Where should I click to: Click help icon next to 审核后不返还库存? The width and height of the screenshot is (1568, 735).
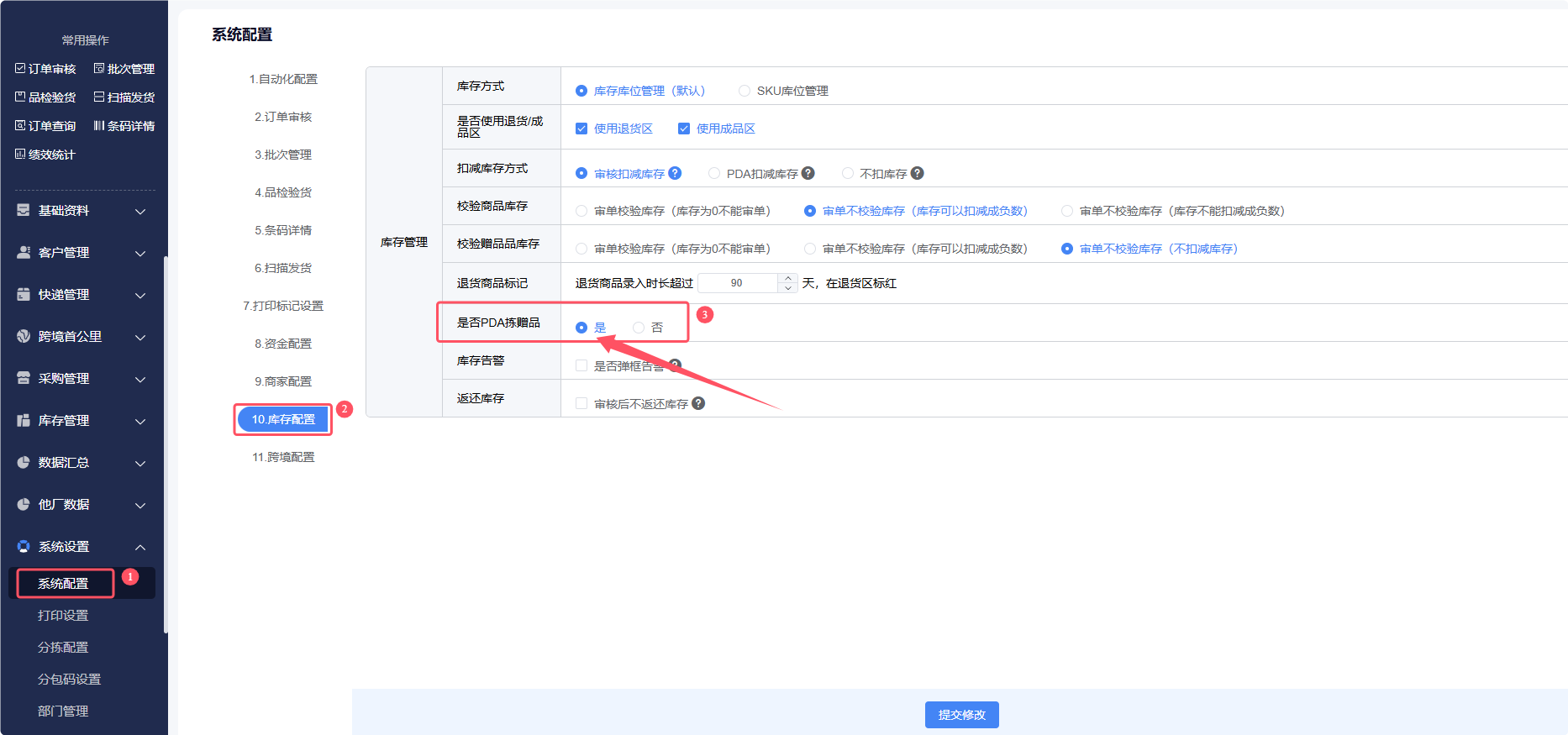(x=698, y=403)
